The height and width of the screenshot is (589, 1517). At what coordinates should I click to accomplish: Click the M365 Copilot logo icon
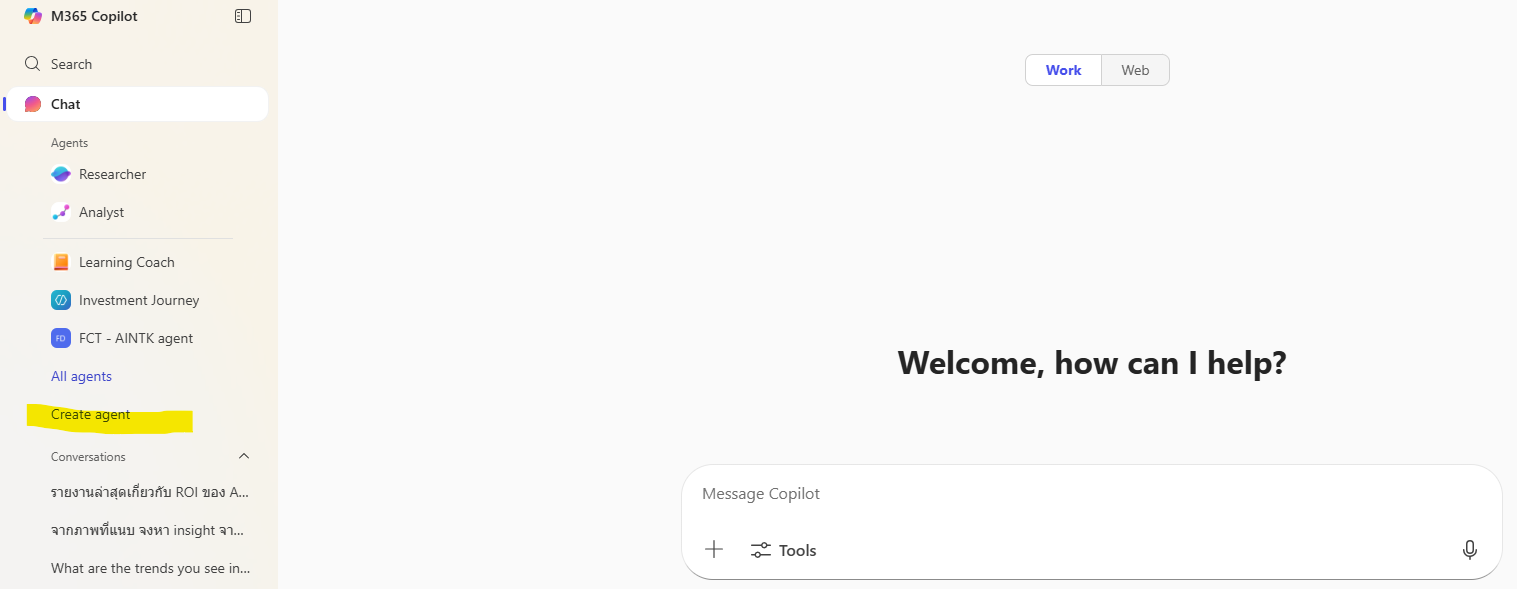(x=33, y=16)
